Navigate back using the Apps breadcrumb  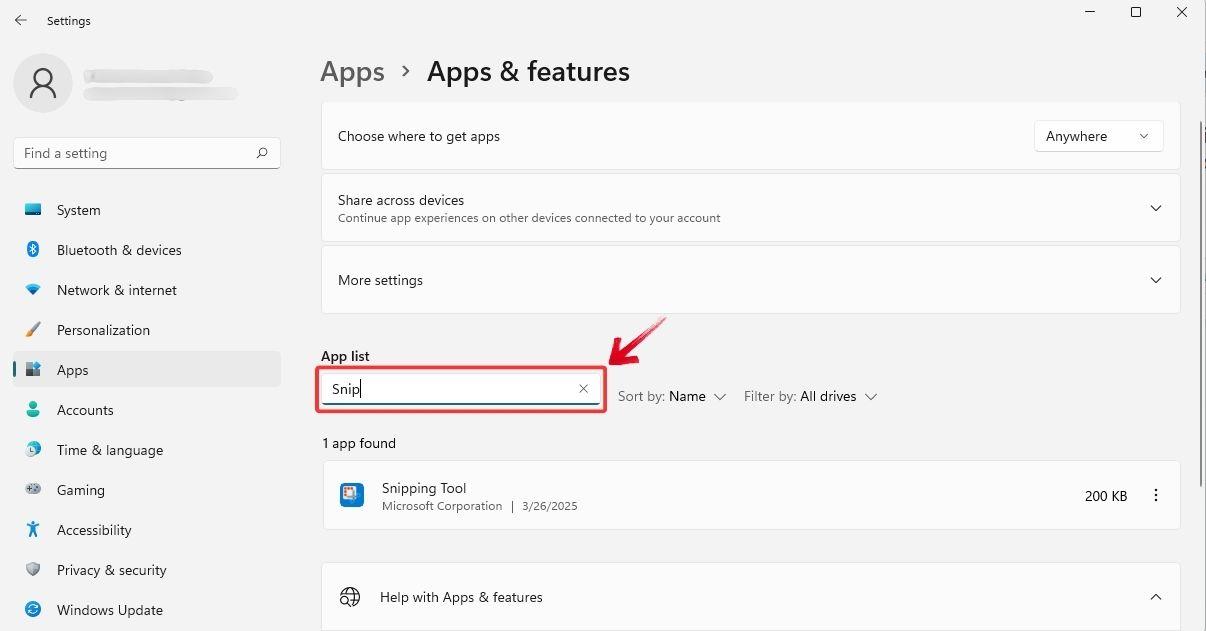click(352, 71)
